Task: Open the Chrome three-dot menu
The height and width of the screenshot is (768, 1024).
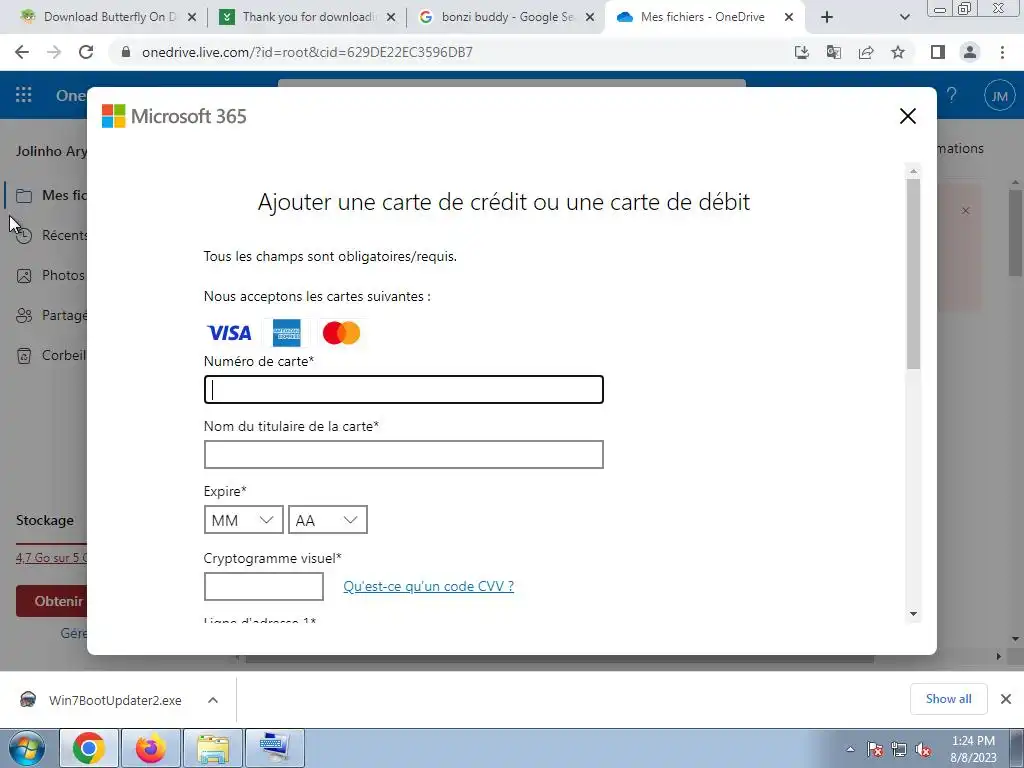Action: [1002, 52]
